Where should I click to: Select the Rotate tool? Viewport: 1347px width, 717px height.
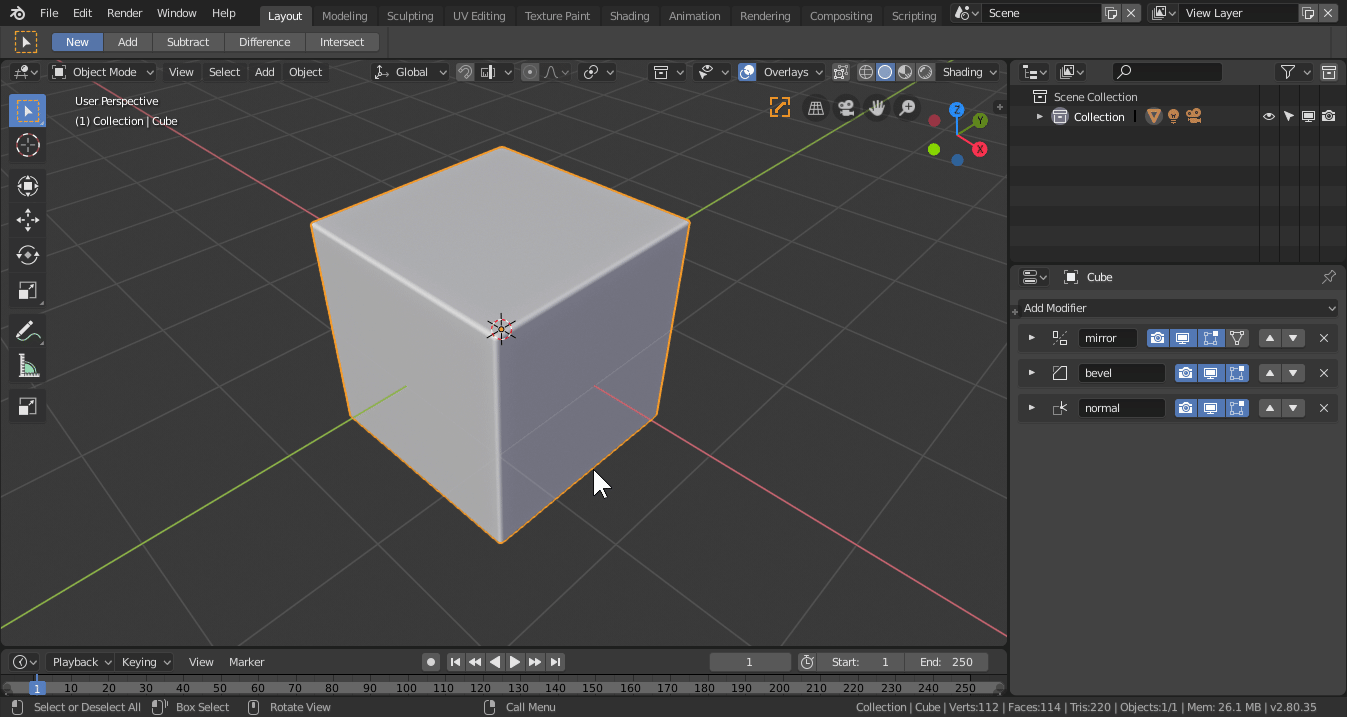tap(28, 255)
